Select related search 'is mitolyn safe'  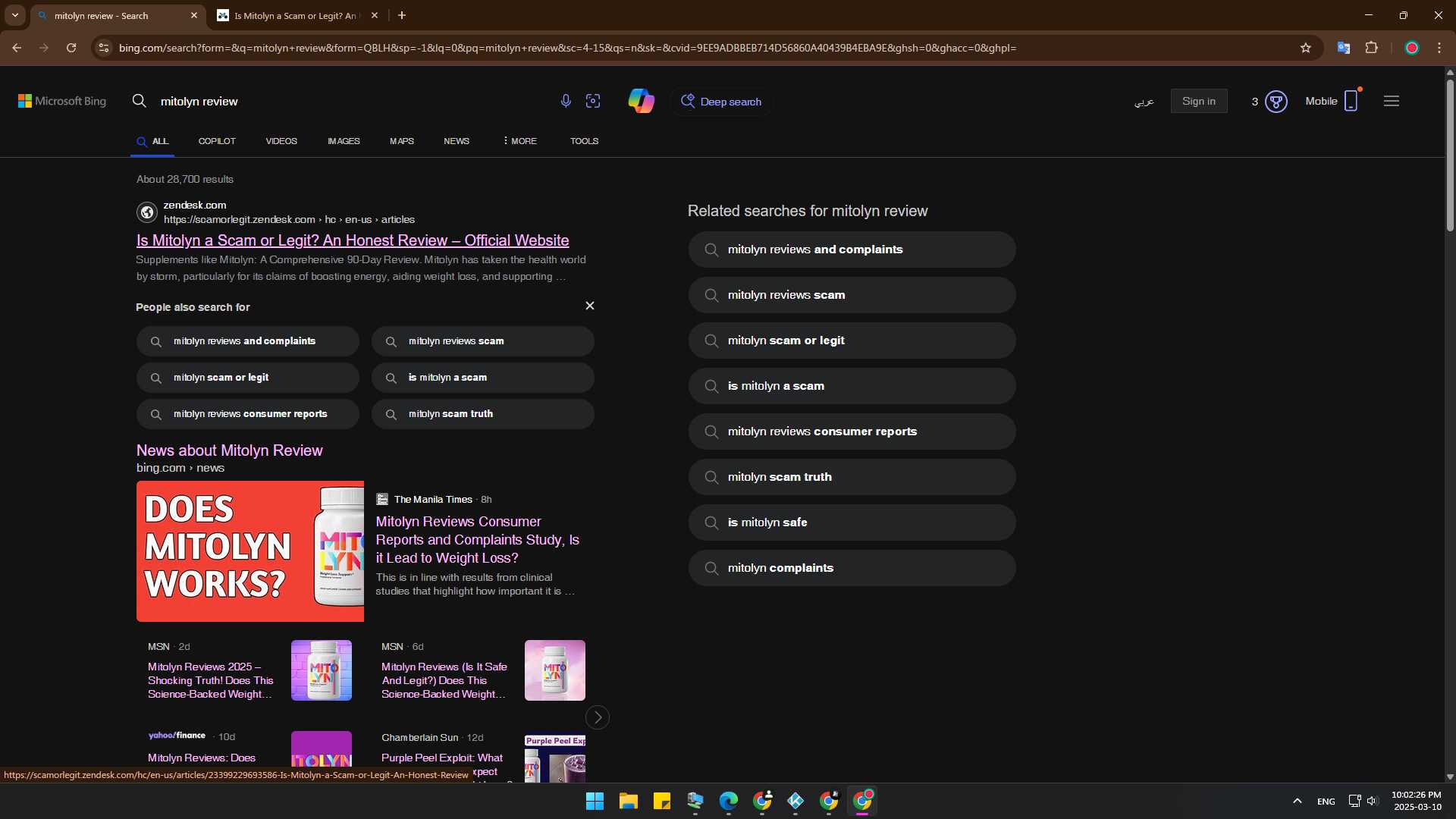[x=852, y=522]
